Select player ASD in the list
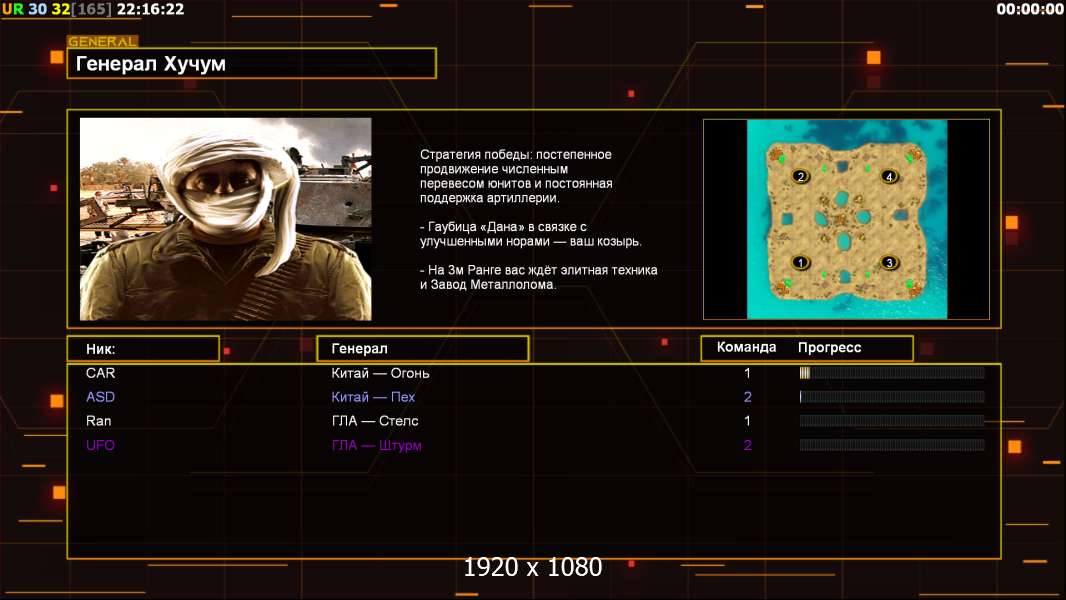This screenshot has width=1066, height=600. pyautogui.click(x=101, y=397)
